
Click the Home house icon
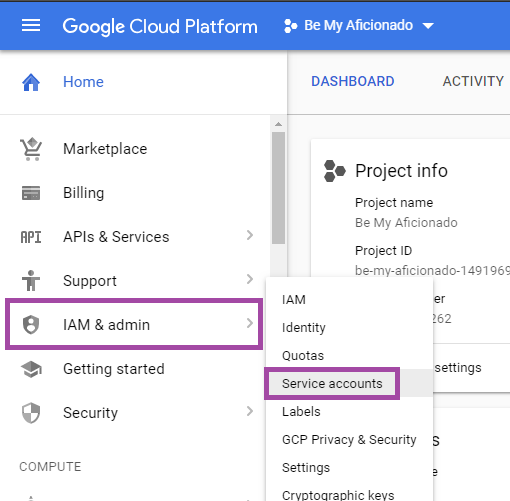pos(31,82)
